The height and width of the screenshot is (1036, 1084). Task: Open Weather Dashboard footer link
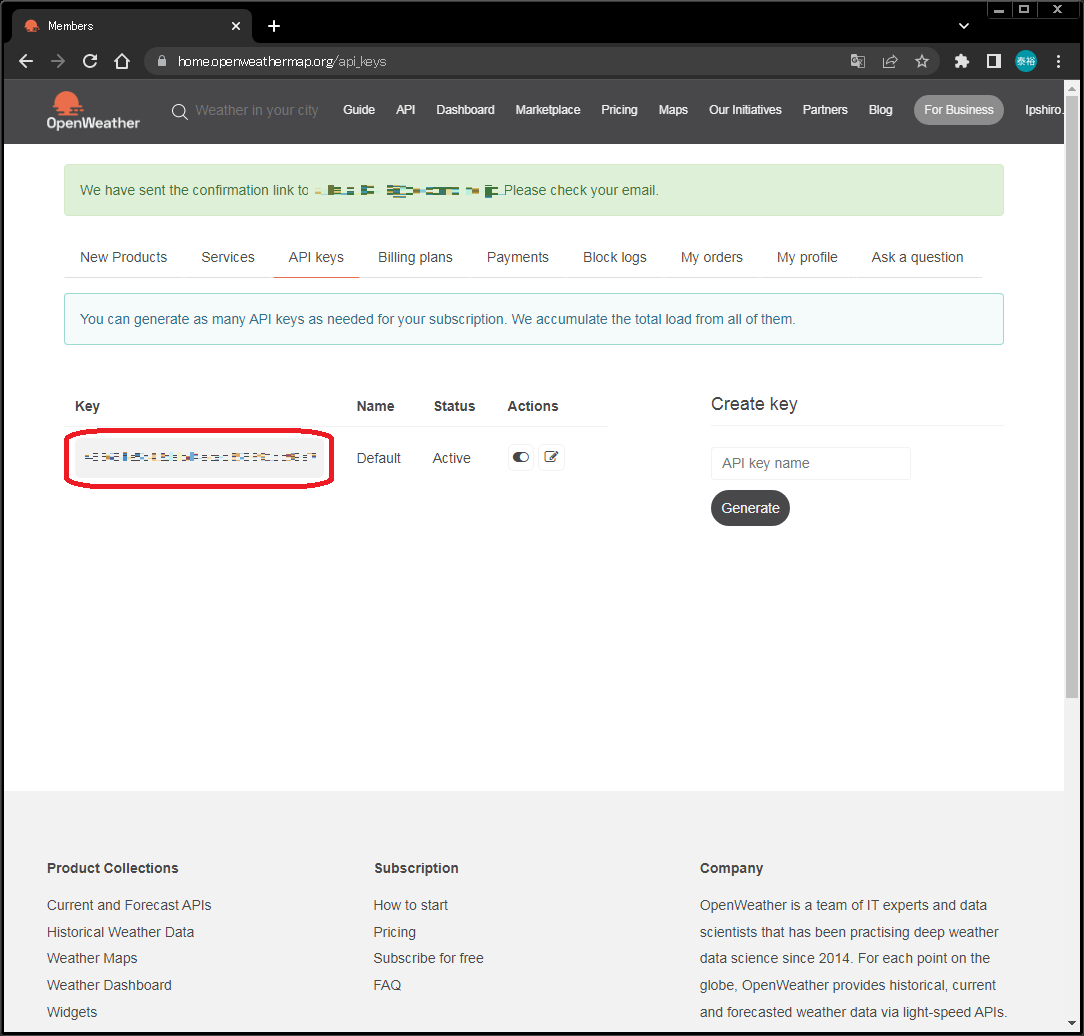click(109, 986)
